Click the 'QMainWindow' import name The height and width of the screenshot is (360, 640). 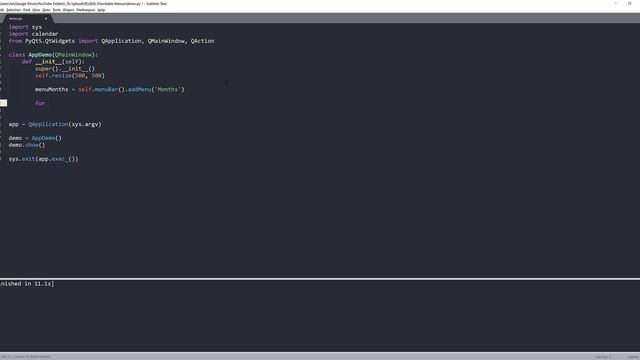pos(166,41)
